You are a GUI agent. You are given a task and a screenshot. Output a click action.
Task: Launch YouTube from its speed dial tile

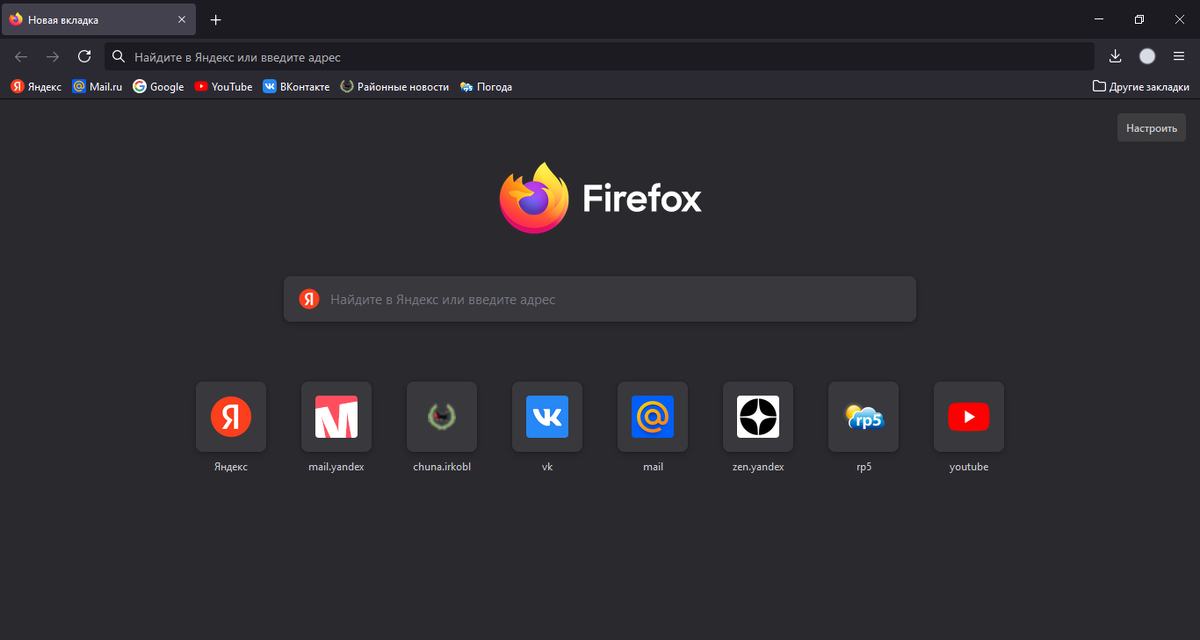tap(968, 417)
